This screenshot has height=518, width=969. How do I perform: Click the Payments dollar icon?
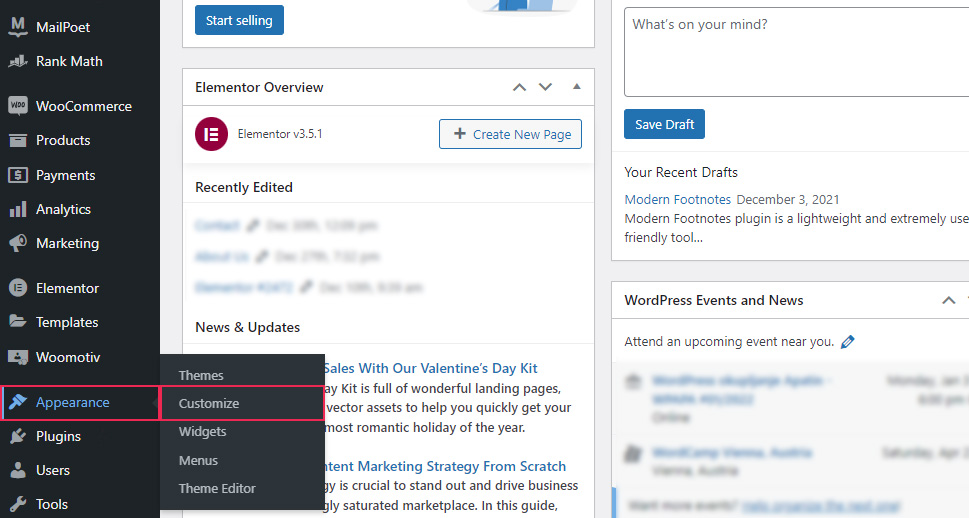17,175
